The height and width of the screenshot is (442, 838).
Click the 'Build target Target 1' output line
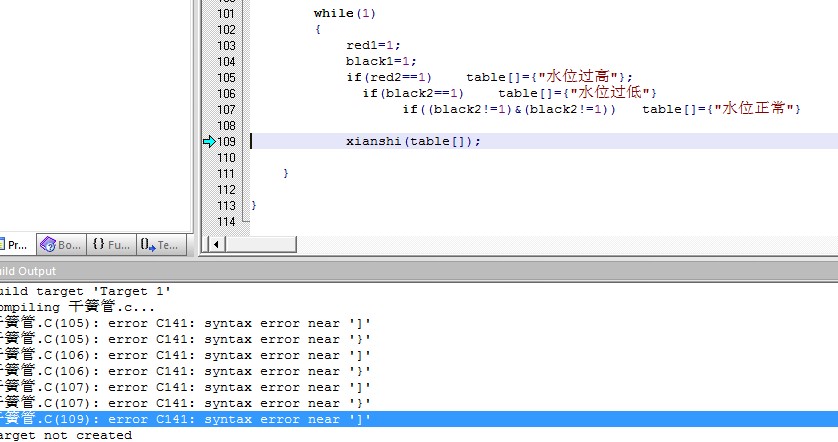(86, 291)
